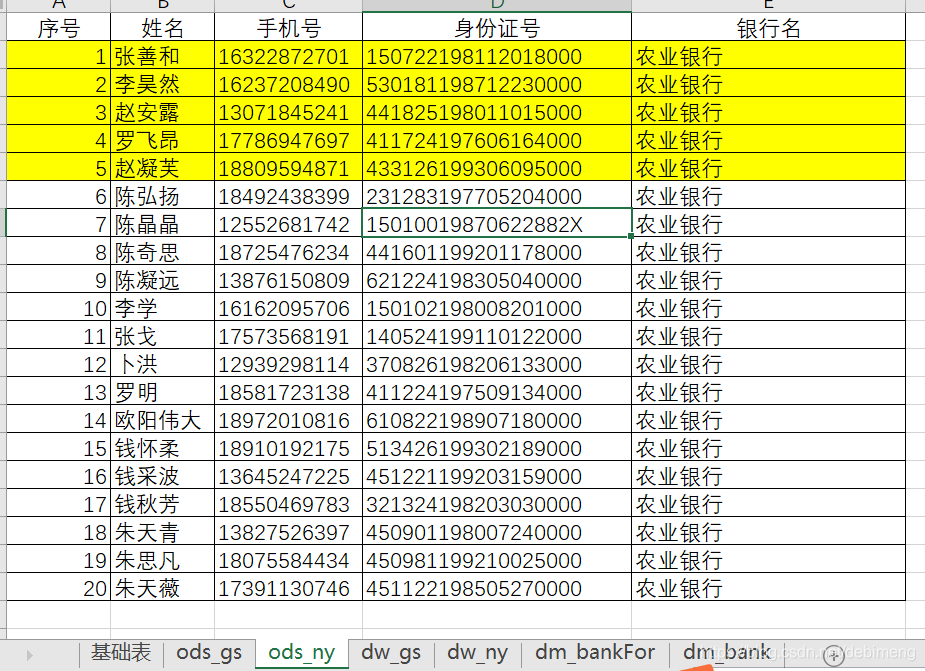Select the name cell 钱秋芳
The image size is (925, 671).
click(162, 504)
